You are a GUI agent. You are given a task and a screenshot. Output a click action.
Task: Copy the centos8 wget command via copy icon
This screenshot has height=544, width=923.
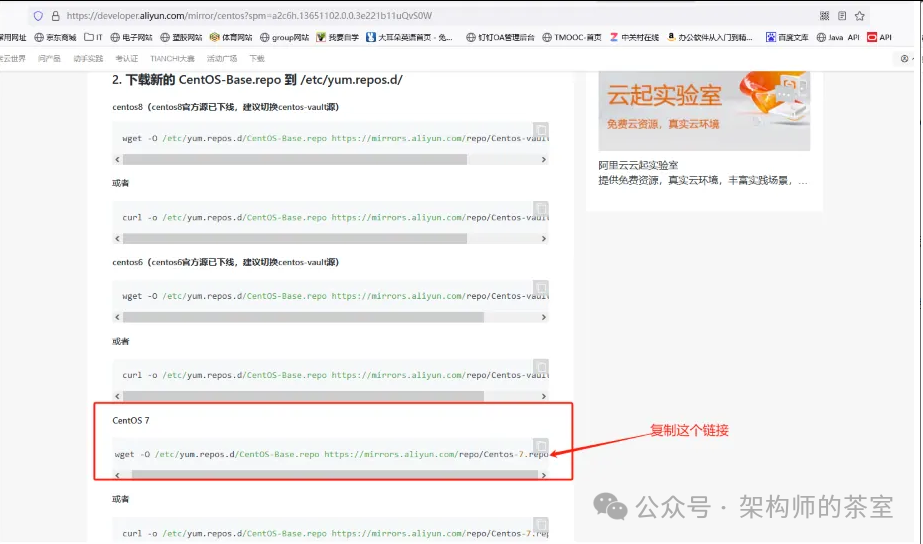click(x=540, y=130)
